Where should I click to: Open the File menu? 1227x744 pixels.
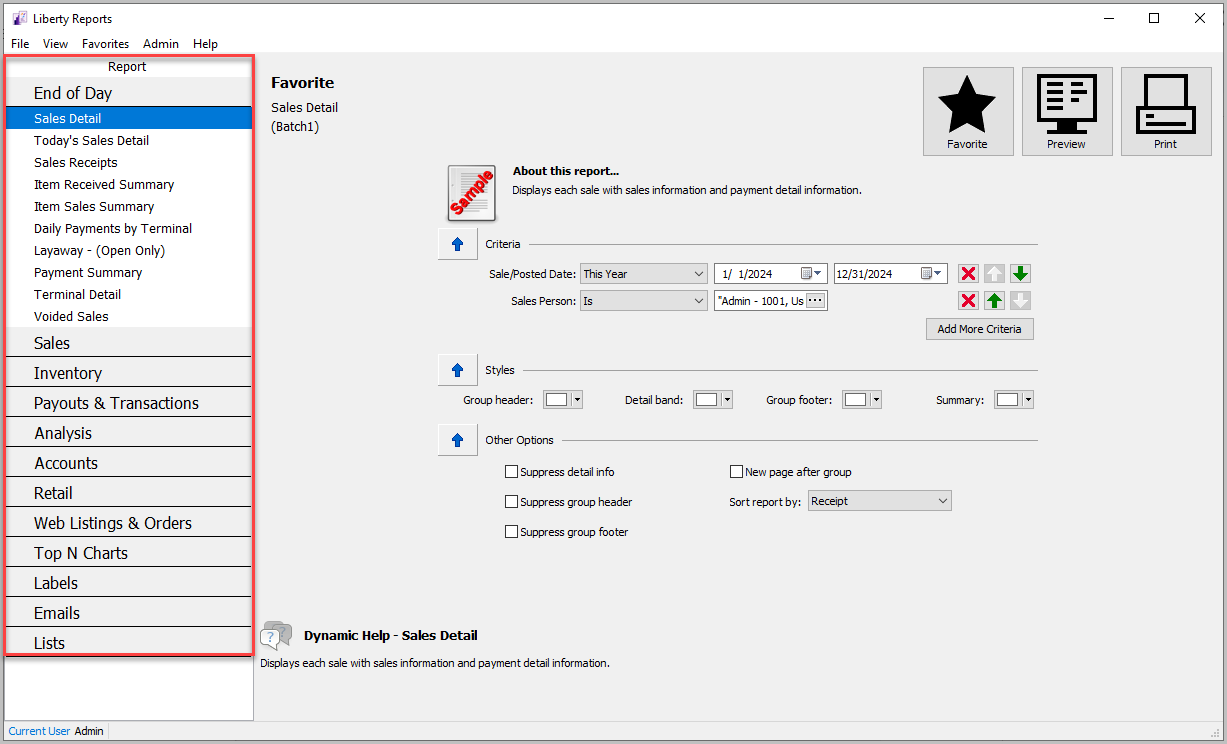click(20, 44)
